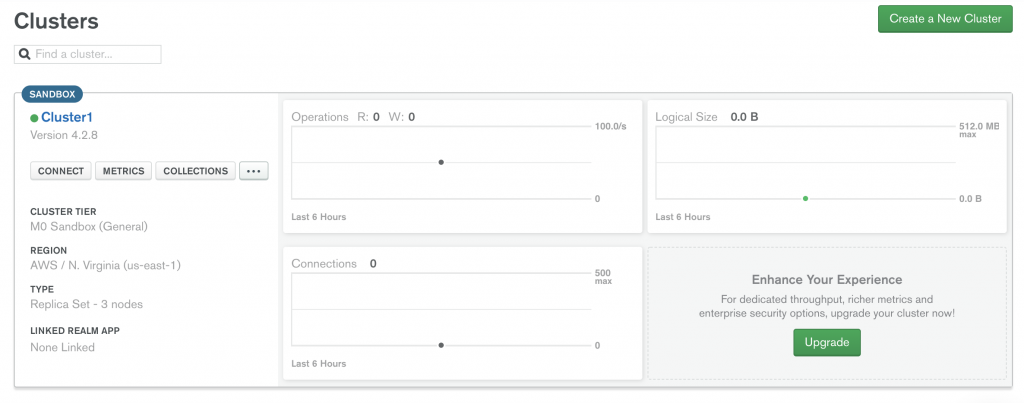Click the Logical Size chart panel
Viewport: 1024px width, 403px height.
827,167
